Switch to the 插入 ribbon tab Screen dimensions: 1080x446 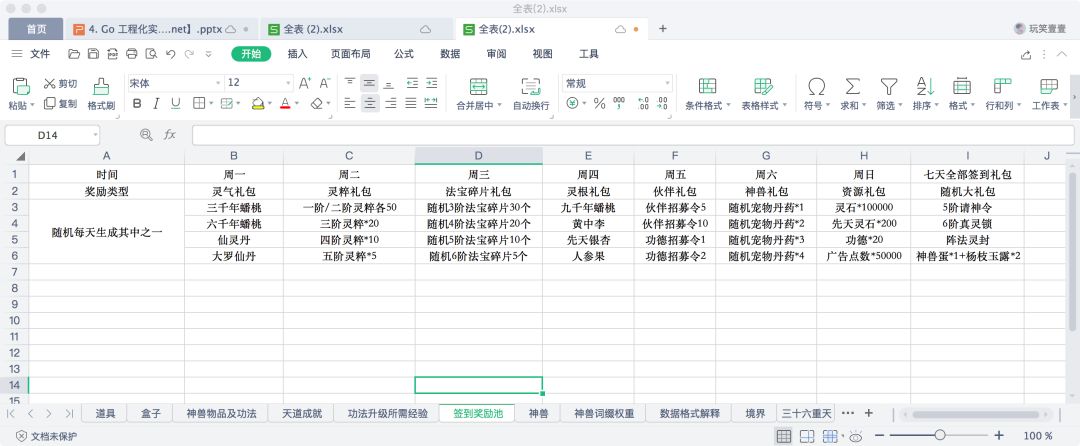(x=298, y=54)
